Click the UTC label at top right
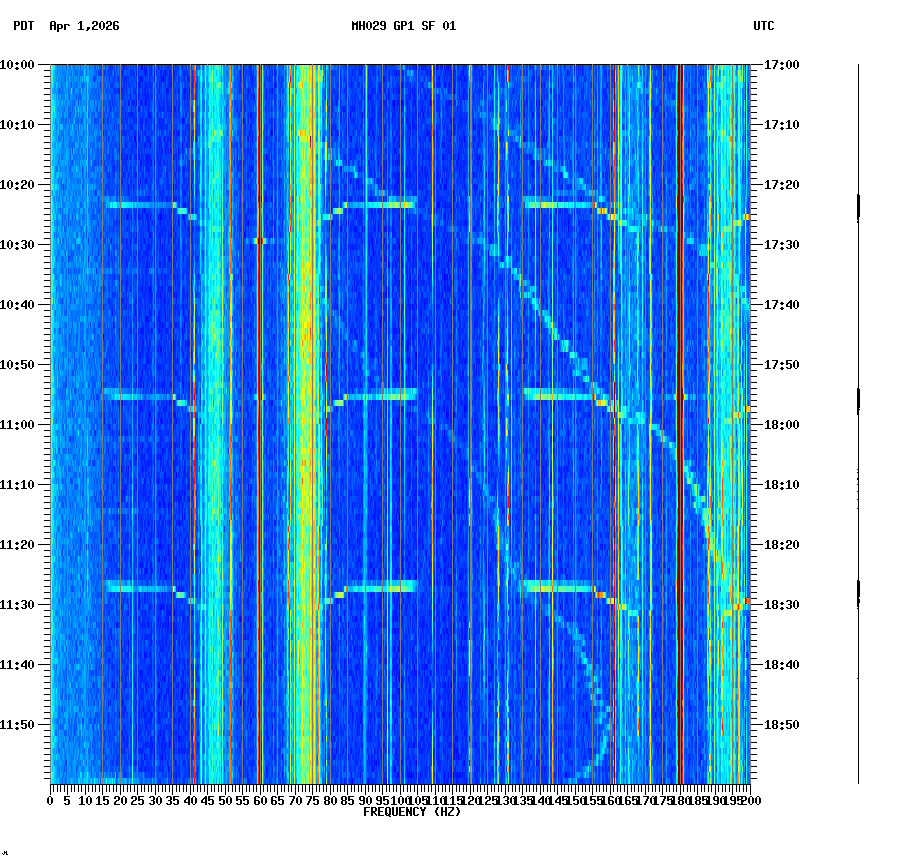Image resolution: width=902 pixels, height=864 pixels. point(765,27)
